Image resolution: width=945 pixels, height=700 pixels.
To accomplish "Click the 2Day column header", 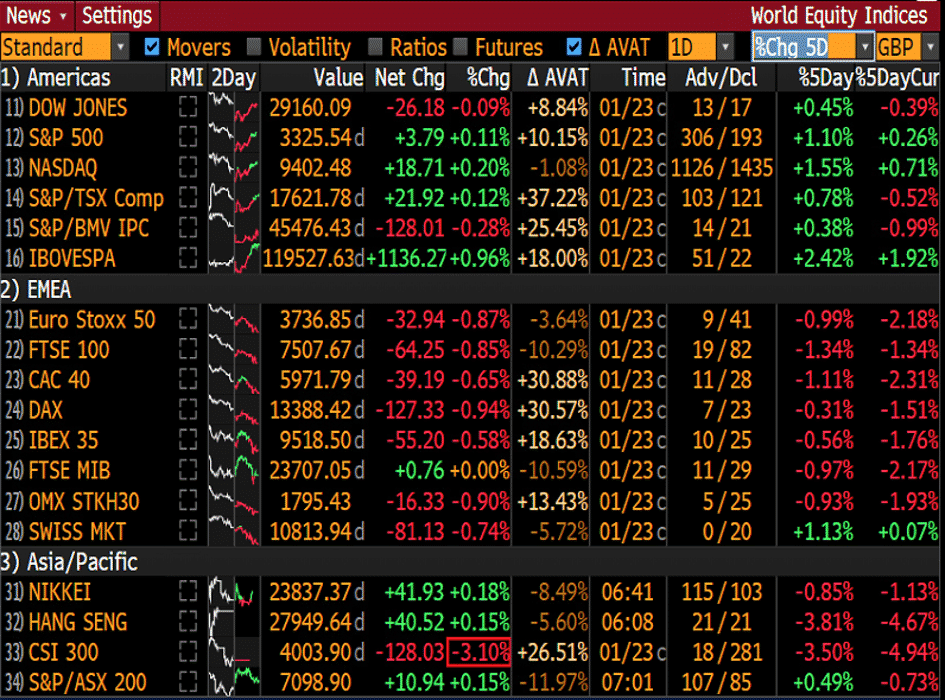I will click(x=234, y=78).
